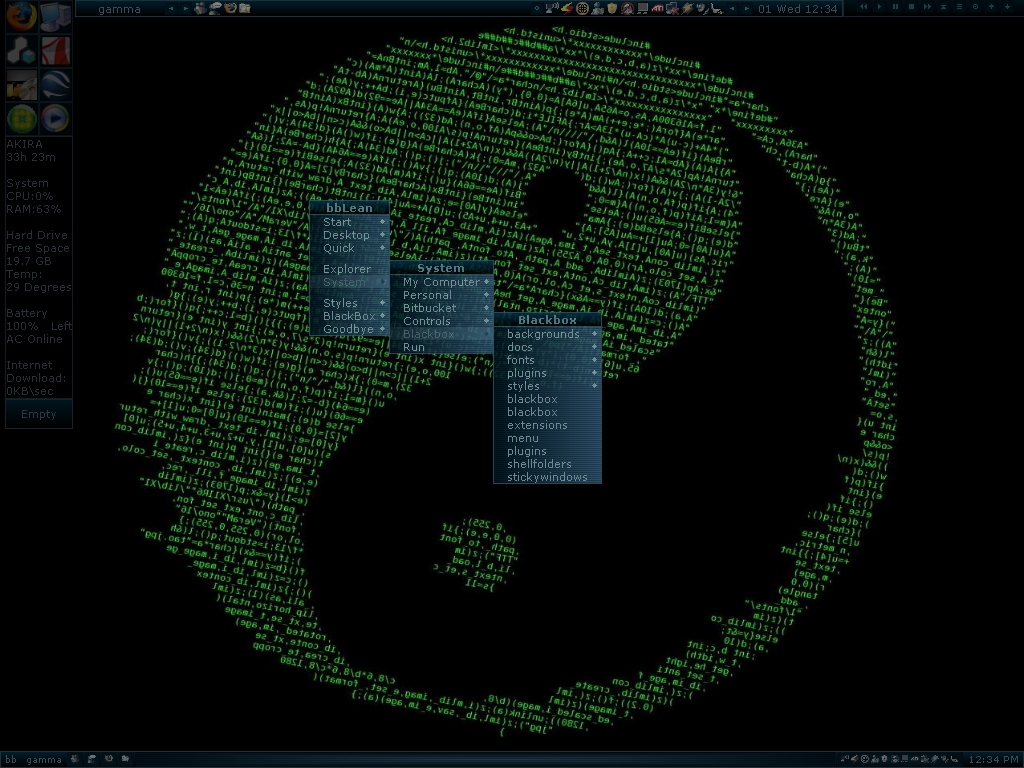1024x768 pixels.
Task: Open extensions in Blackbox menu
Action: 547,425
